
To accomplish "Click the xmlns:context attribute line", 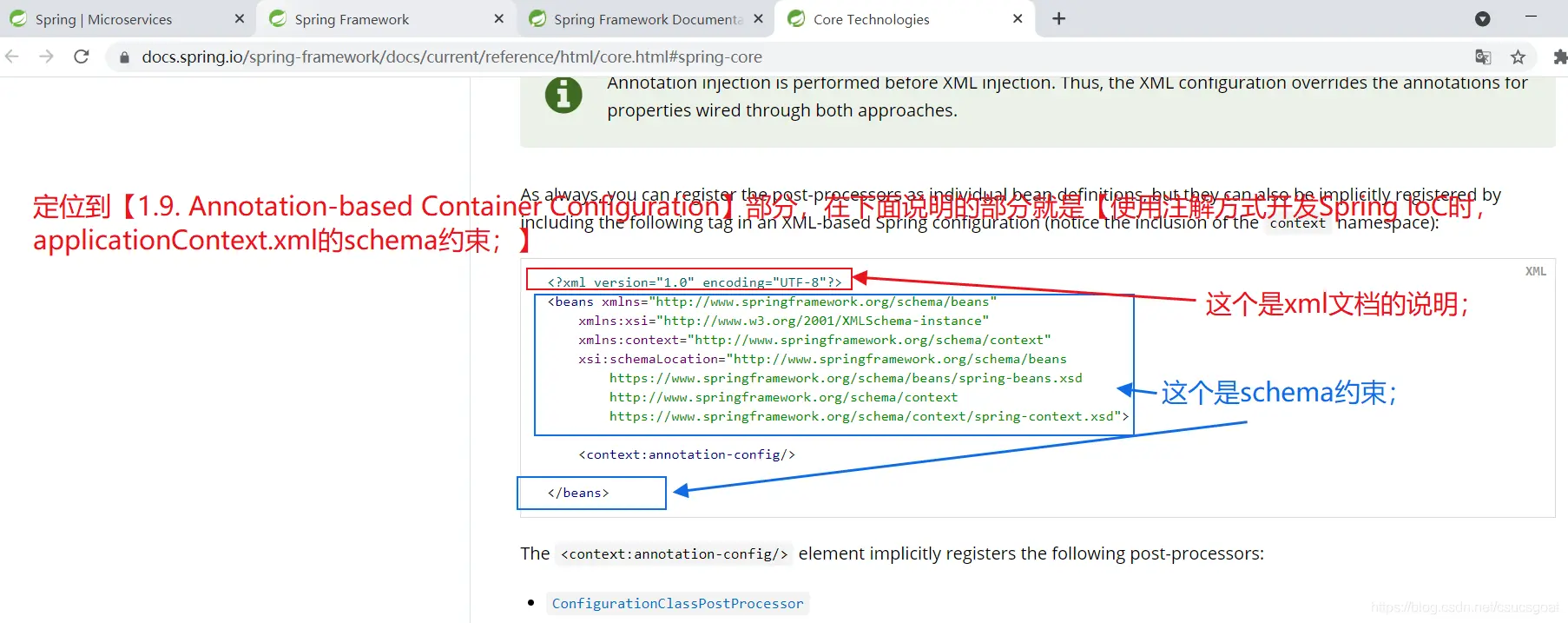I will click(x=814, y=340).
